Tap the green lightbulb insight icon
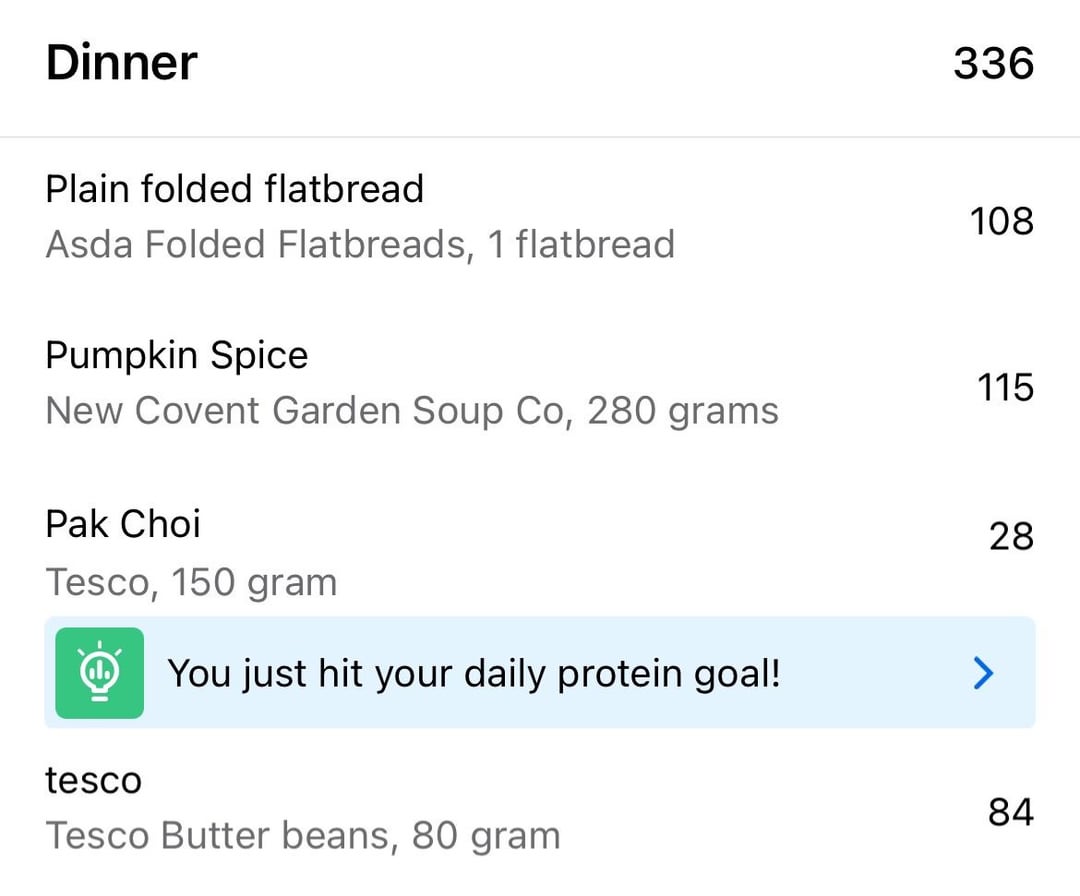 click(x=100, y=673)
